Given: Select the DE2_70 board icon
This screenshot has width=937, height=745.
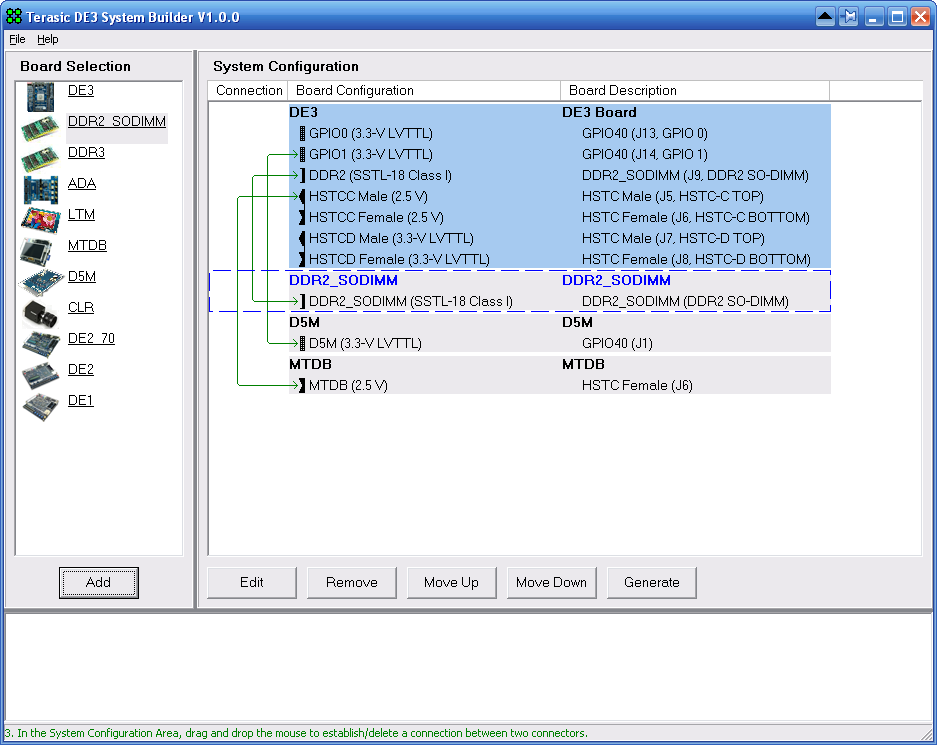Looking at the screenshot, I should [x=41, y=344].
